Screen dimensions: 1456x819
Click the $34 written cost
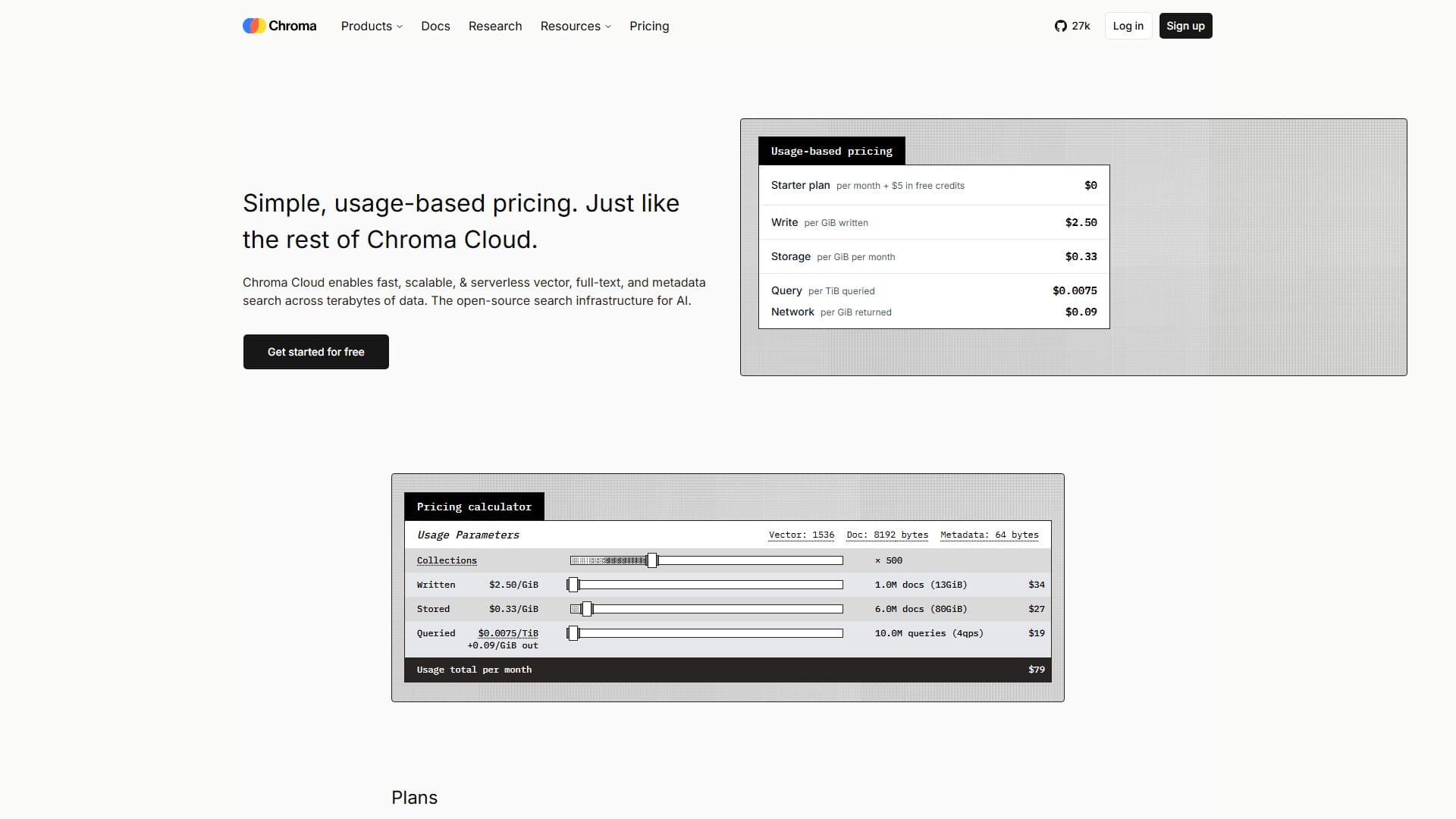click(1037, 585)
